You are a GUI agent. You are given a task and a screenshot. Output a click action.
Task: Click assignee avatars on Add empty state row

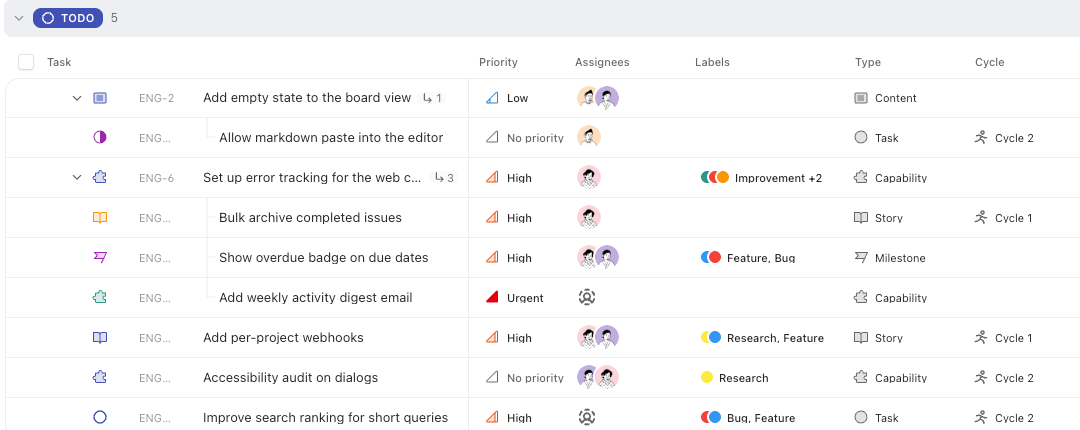coord(597,98)
